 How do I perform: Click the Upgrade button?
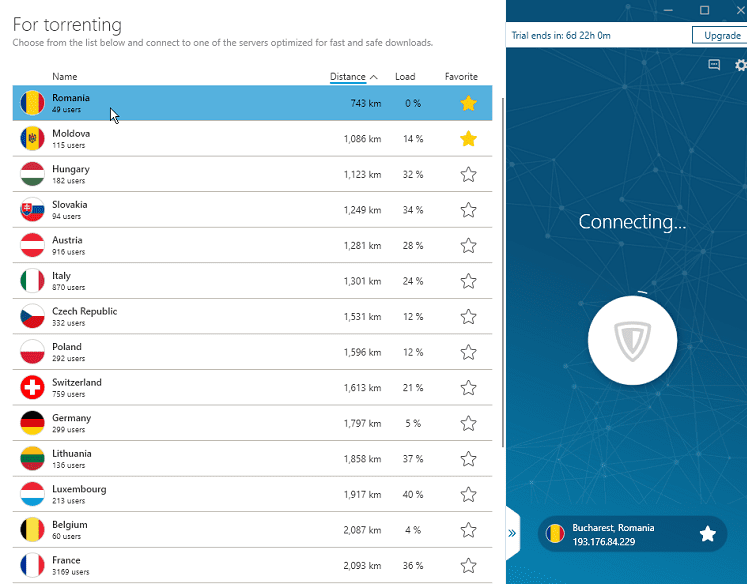click(x=720, y=35)
